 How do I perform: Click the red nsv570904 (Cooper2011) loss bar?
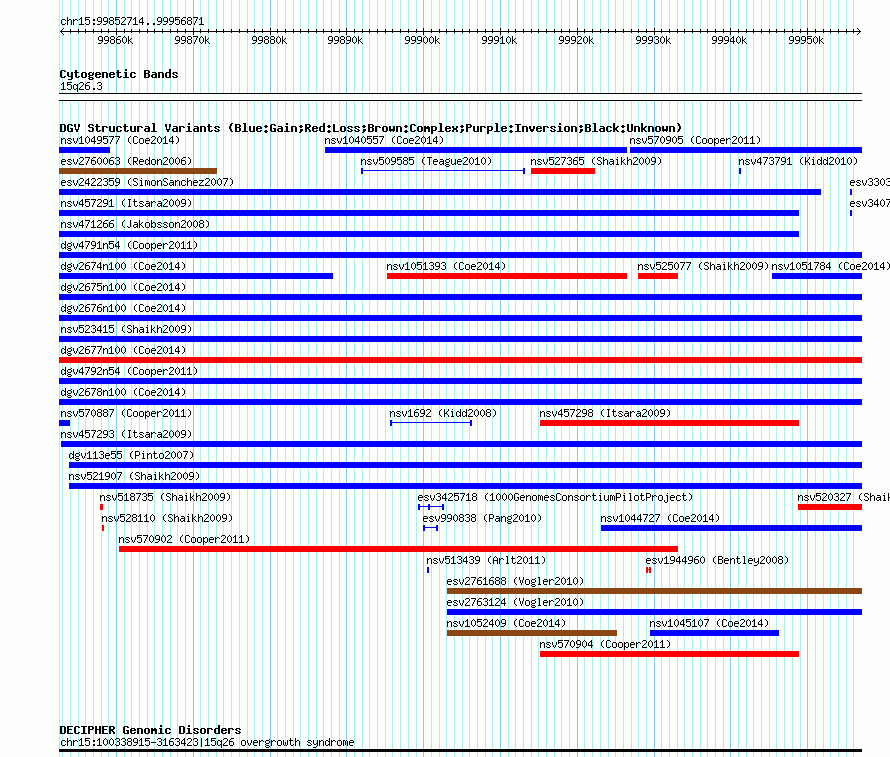(669, 654)
